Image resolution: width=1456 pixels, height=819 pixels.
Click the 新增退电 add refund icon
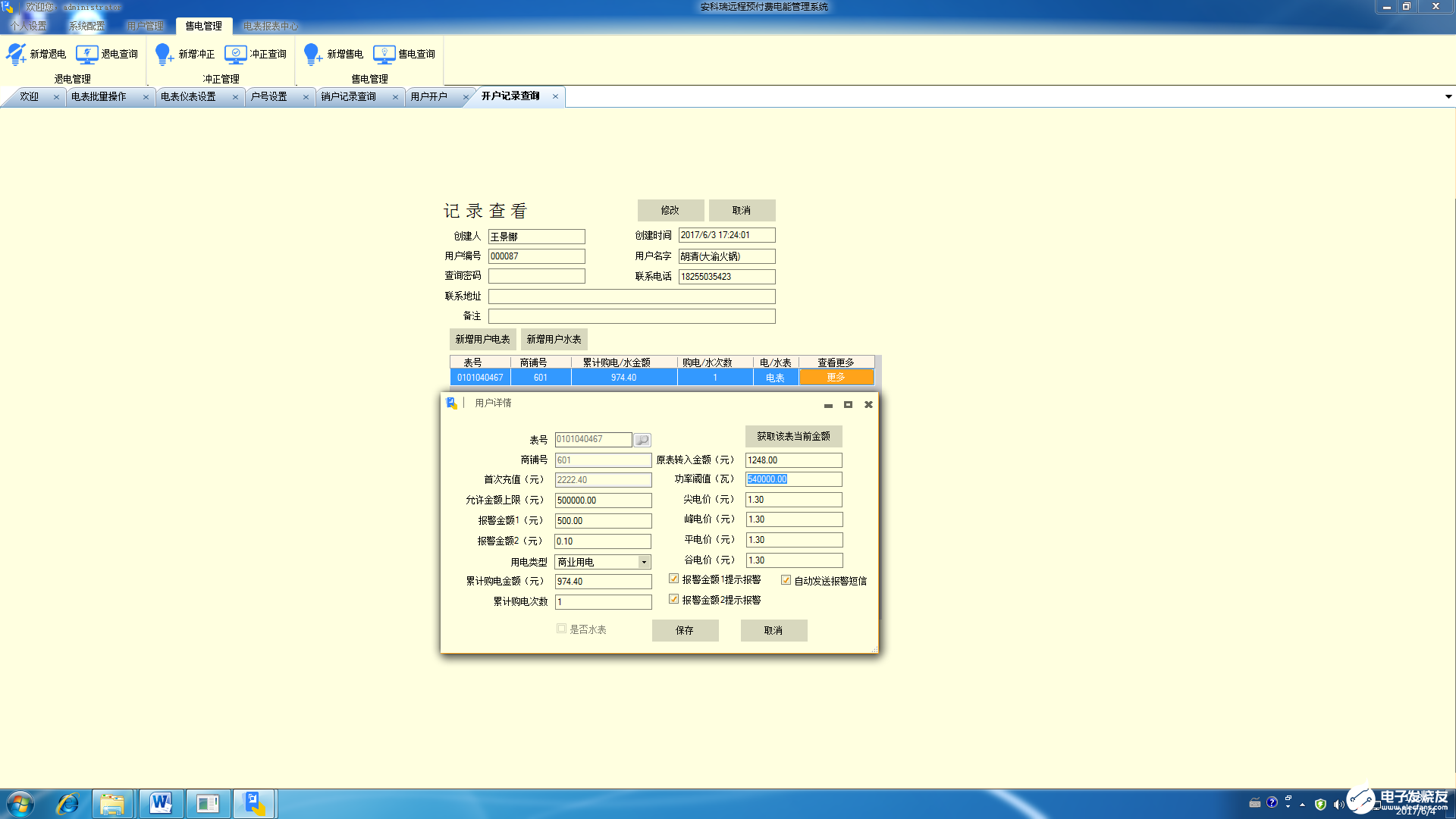coord(16,54)
